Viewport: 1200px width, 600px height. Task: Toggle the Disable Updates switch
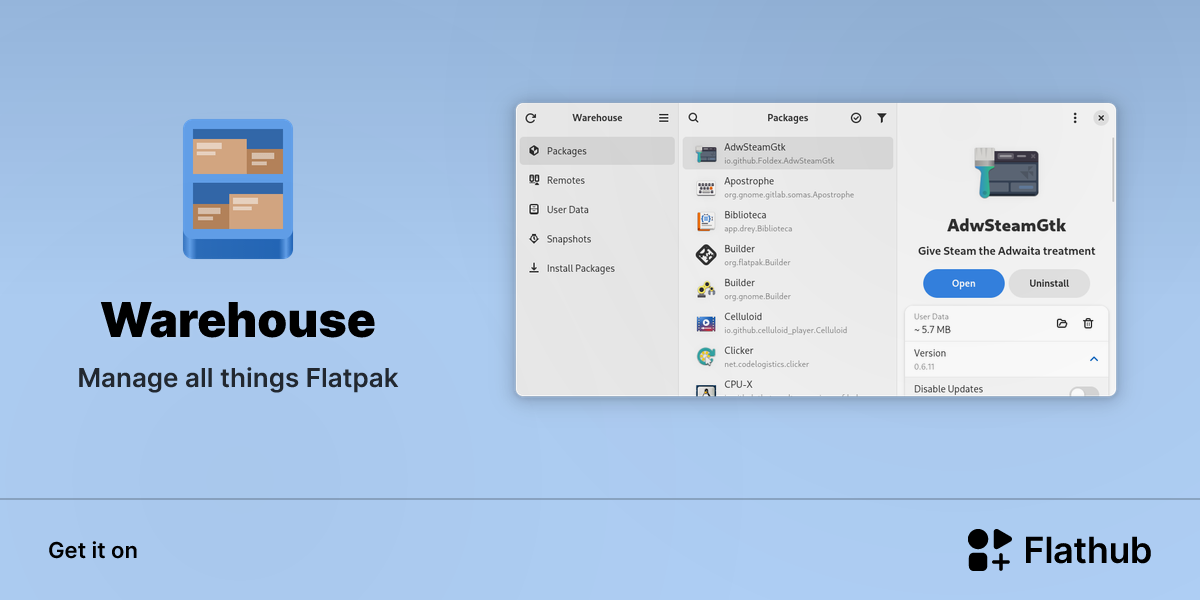1084,392
